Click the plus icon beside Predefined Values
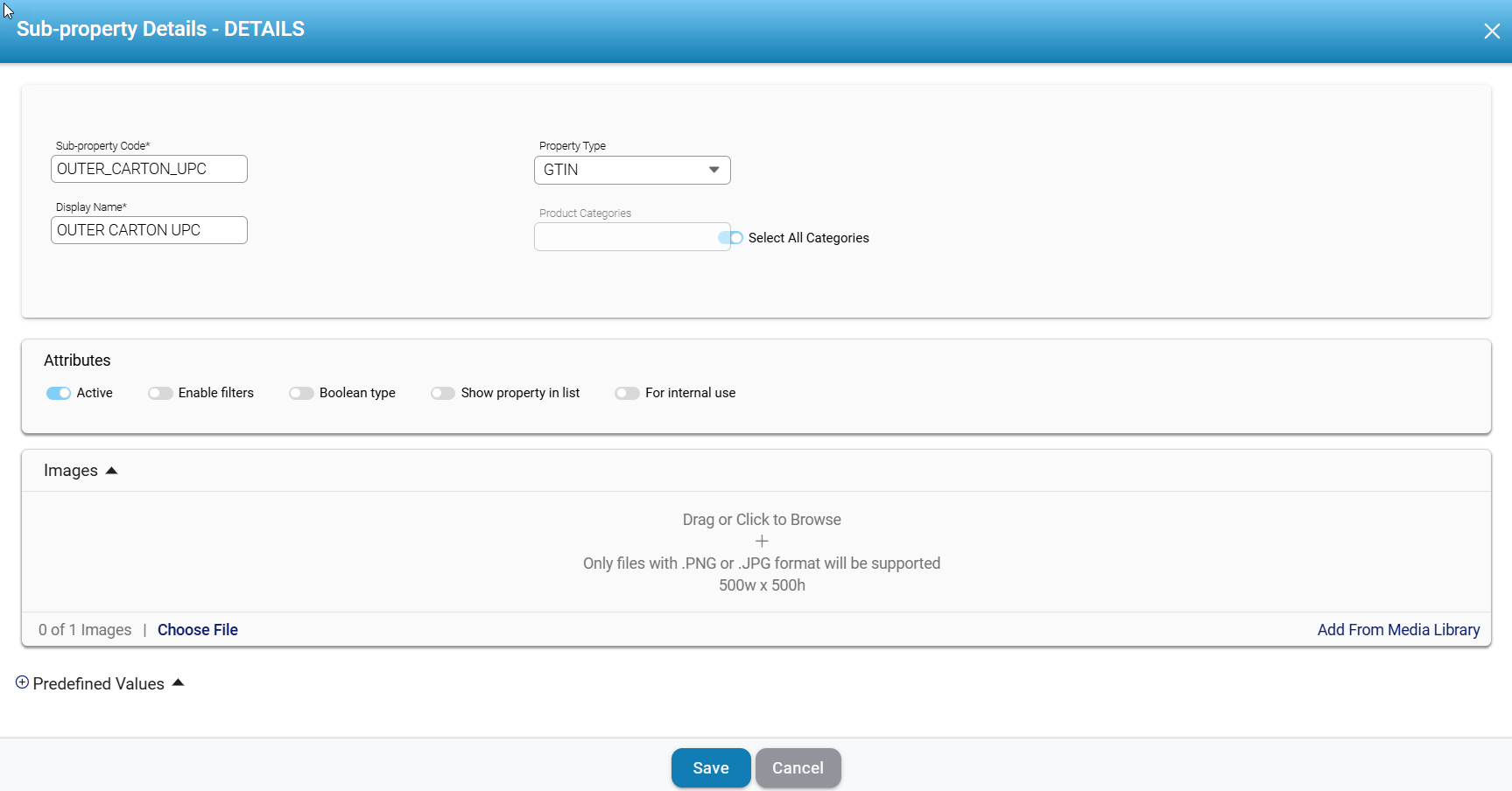 (22, 682)
